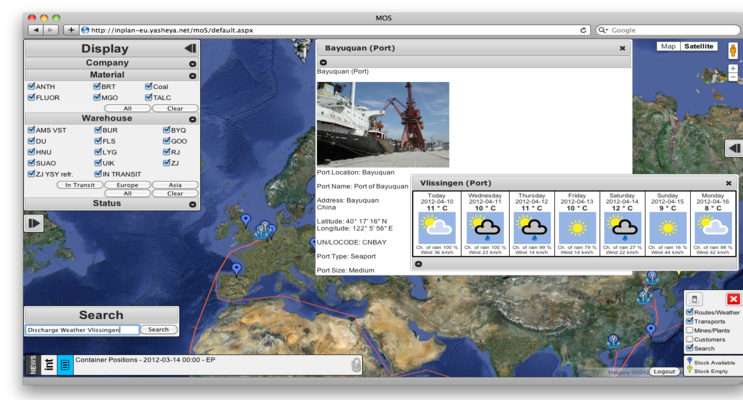Click the Bayuquan port ship photo
This screenshot has width=743, height=400.
click(x=383, y=124)
